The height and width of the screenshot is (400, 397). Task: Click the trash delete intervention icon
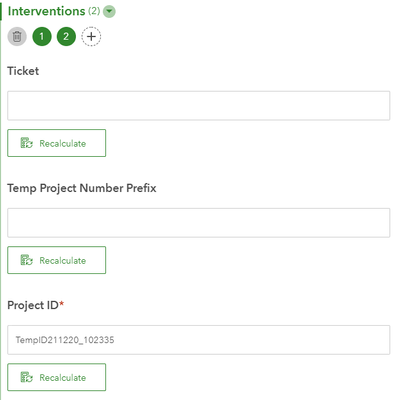(17, 36)
